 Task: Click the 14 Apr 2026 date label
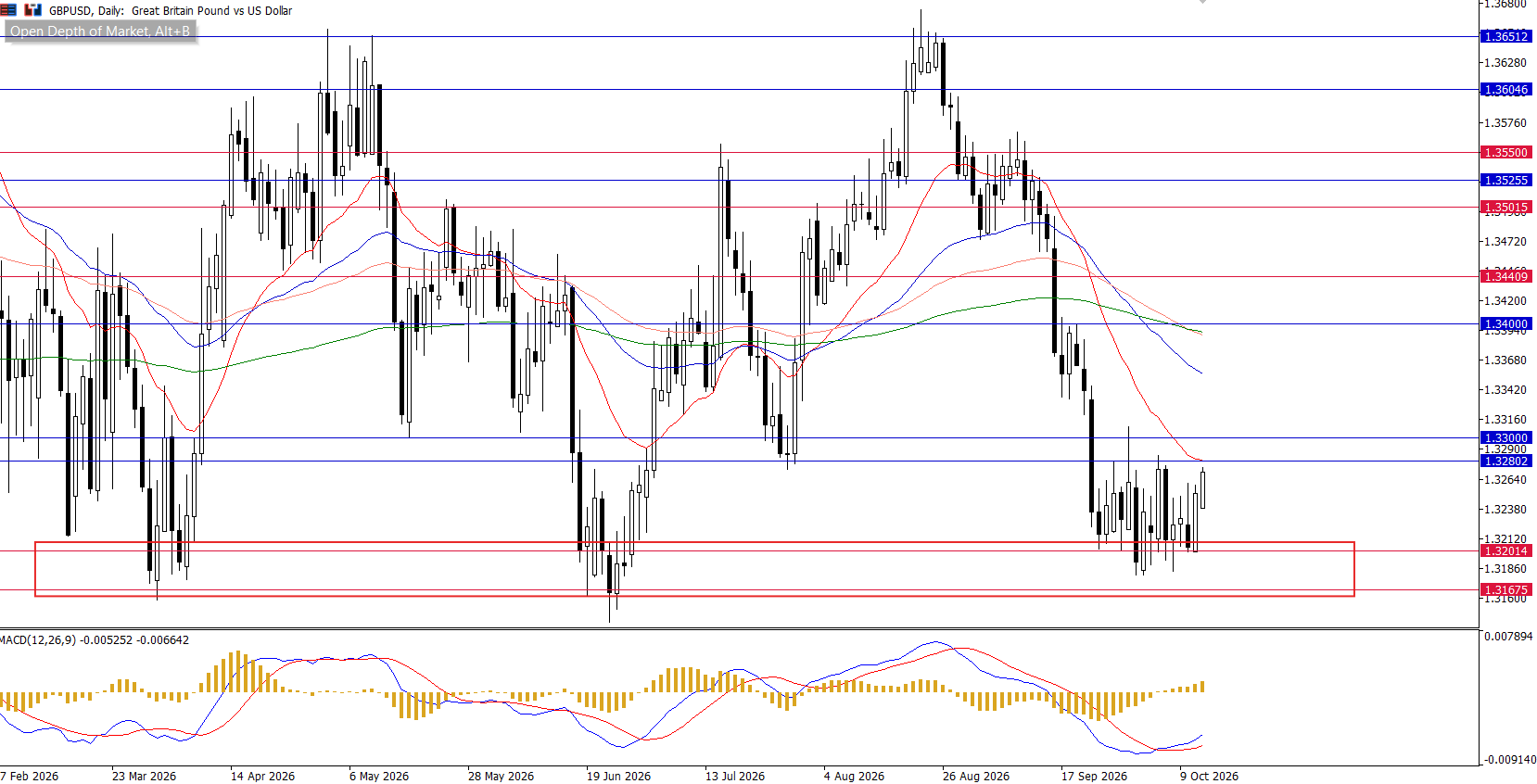pyautogui.click(x=262, y=777)
